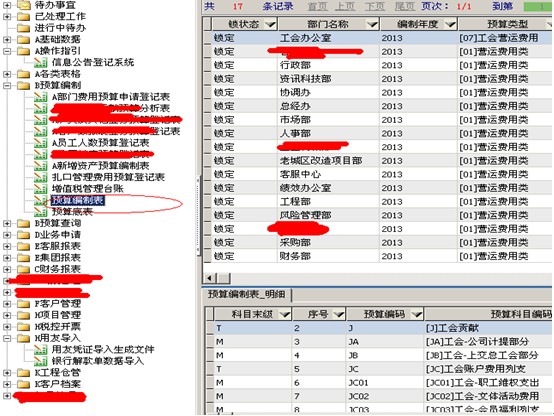The image size is (554, 416).
Task: Select 预算编制表 in the tree
Action: pos(78,200)
